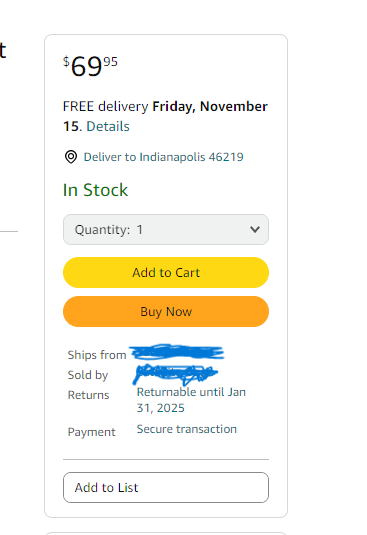Click the location pin icon

coord(71,157)
